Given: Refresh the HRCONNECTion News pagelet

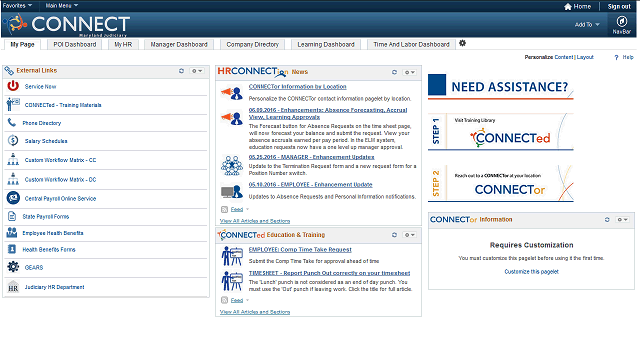Looking at the screenshot, I should pos(394,72).
